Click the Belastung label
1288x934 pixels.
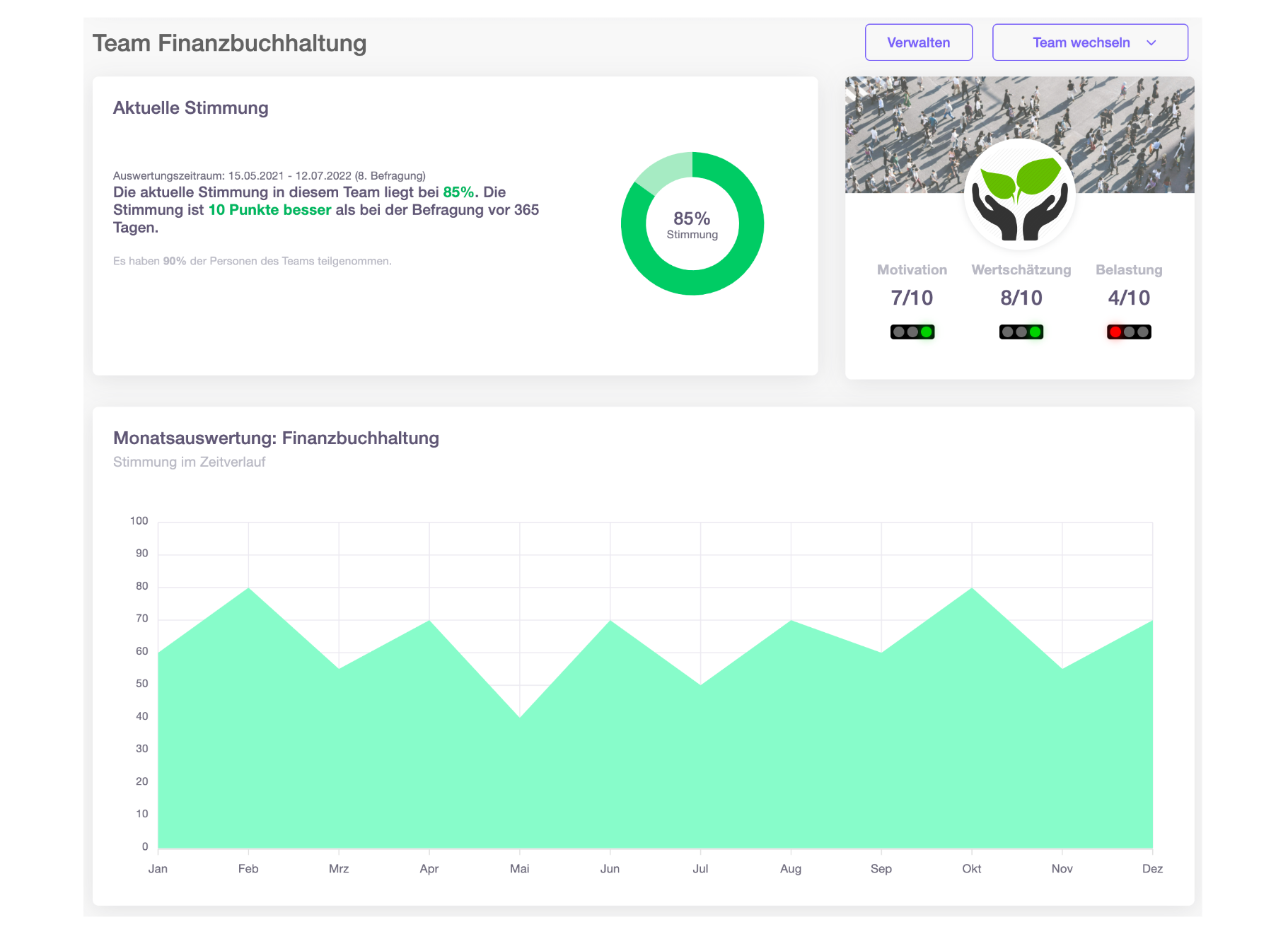pos(1129,269)
